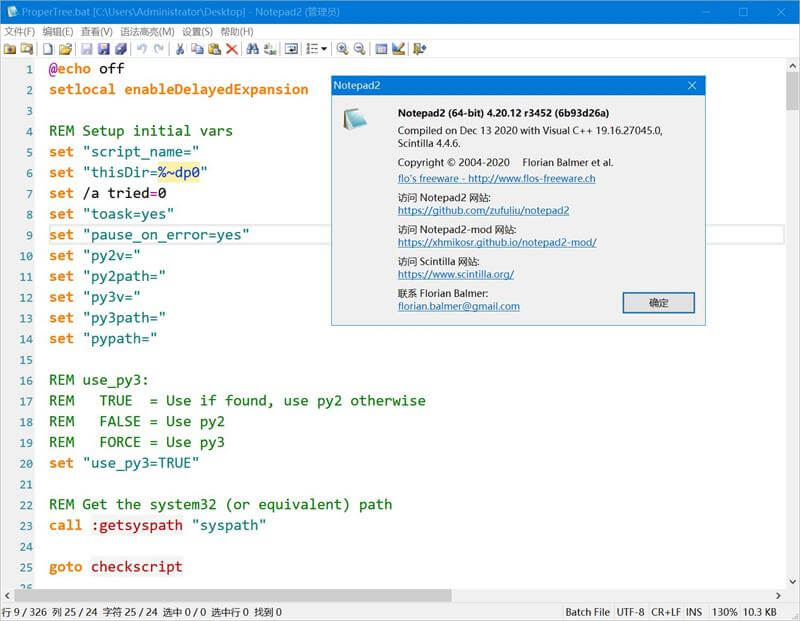Open the 设置(S) menu
800x621 pixels.
pyautogui.click(x=197, y=32)
